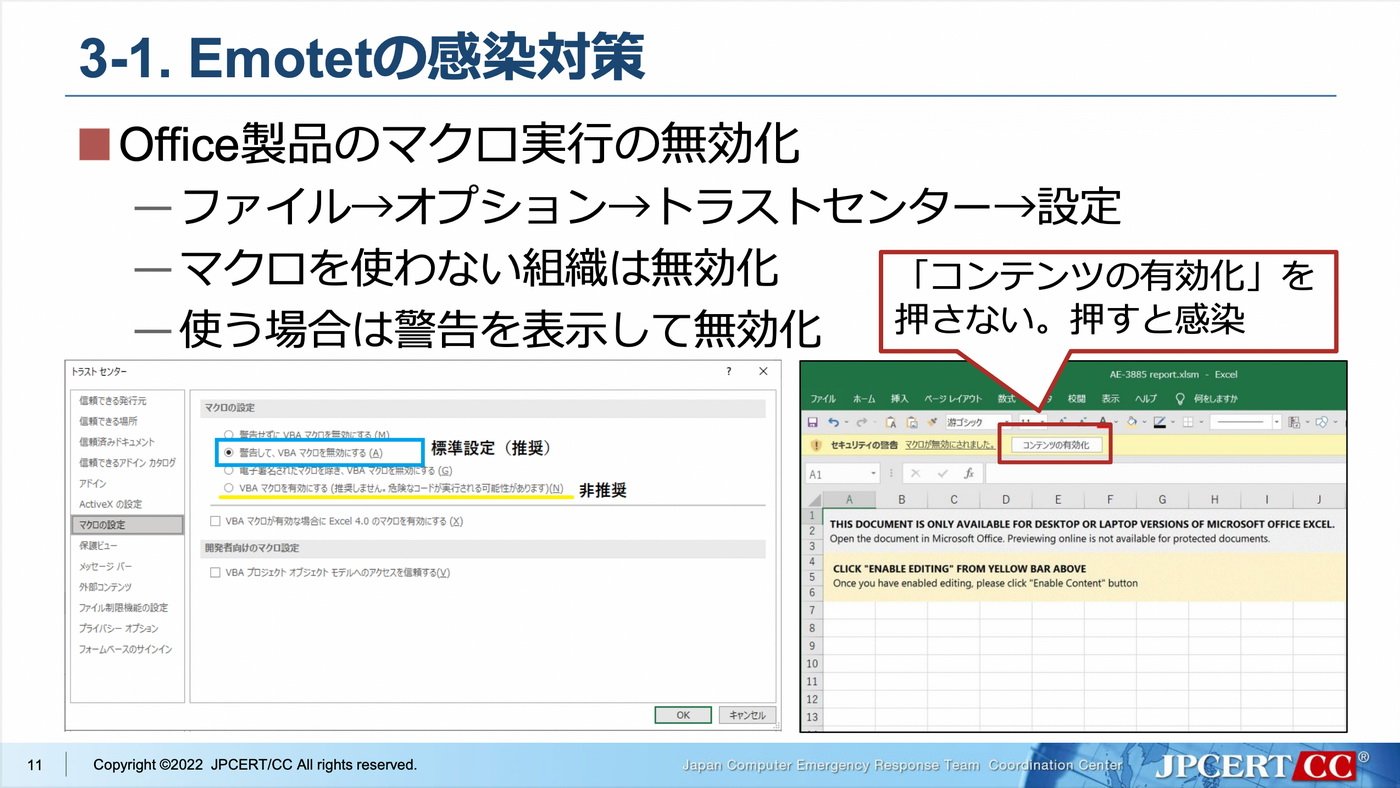Select 保護ビュー in Trust Center sidebar
The height and width of the screenshot is (788, 1400).
pyautogui.click(x=98, y=546)
